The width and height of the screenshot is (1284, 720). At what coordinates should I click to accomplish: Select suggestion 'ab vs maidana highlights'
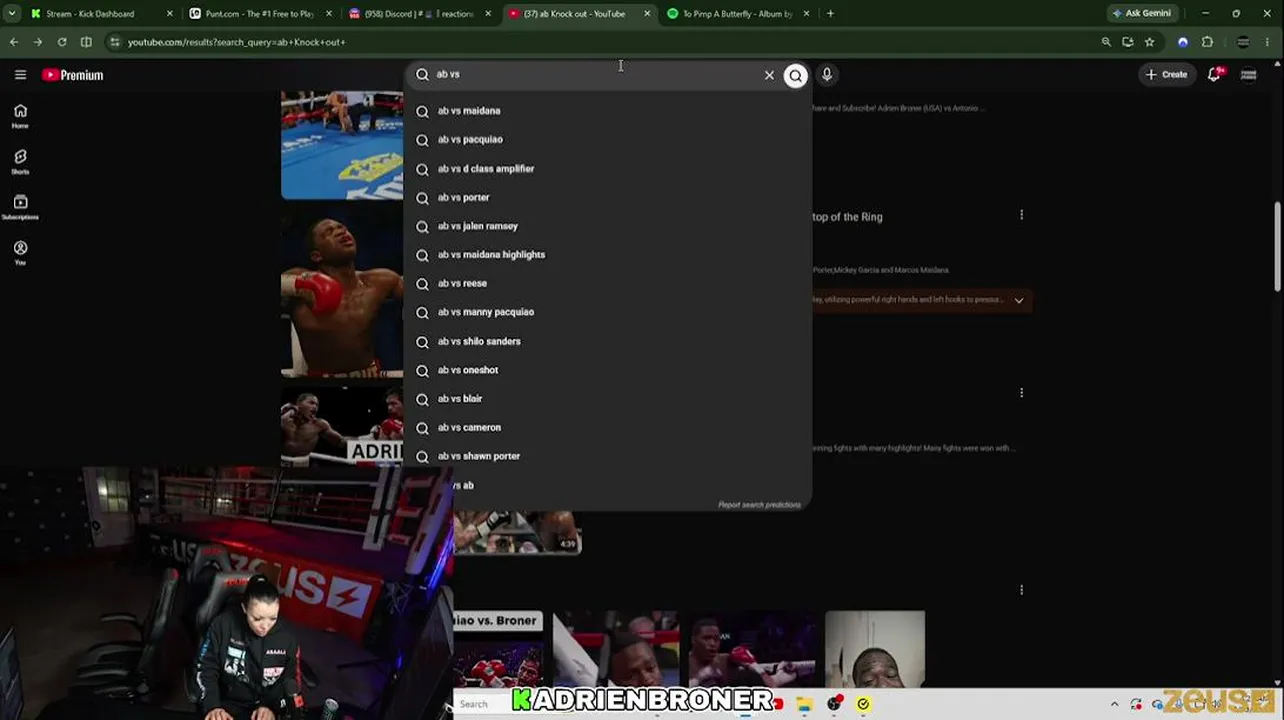coord(608,255)
